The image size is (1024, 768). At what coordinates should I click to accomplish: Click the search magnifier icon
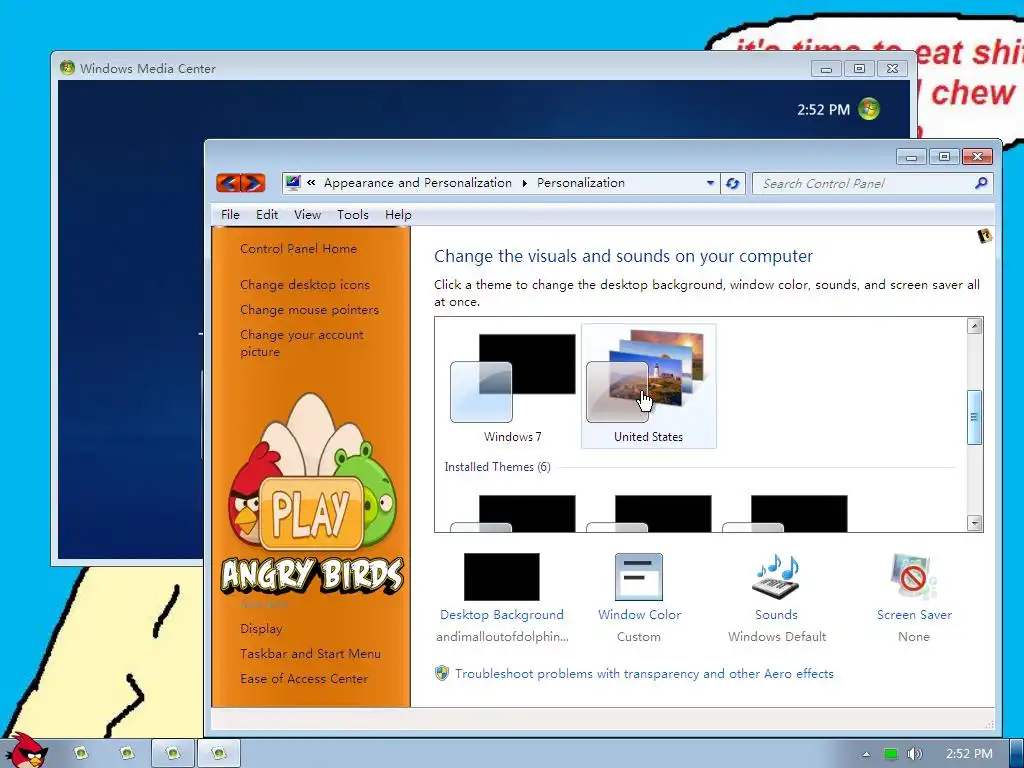click(980, 184)
